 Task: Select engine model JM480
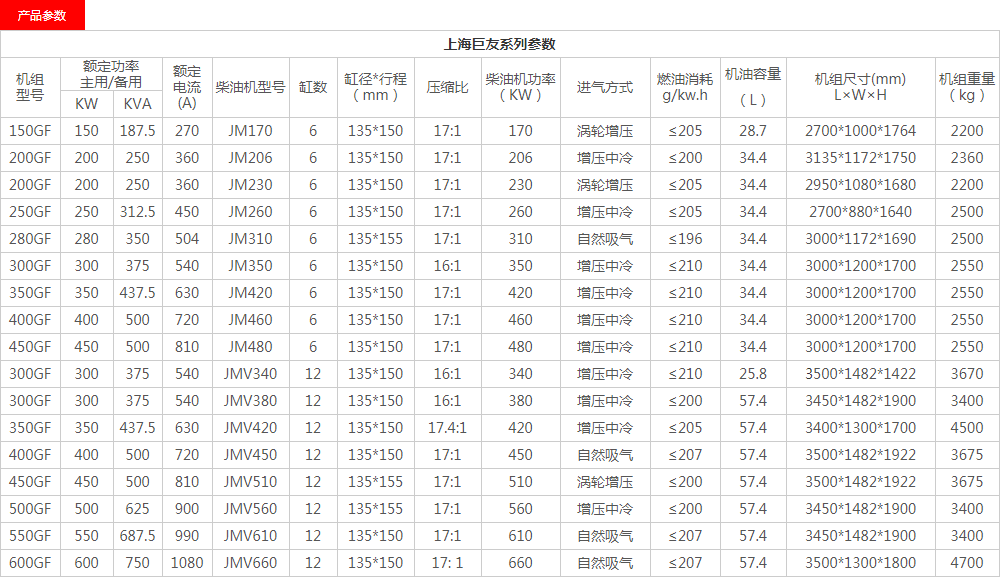(x=250, y=347)
